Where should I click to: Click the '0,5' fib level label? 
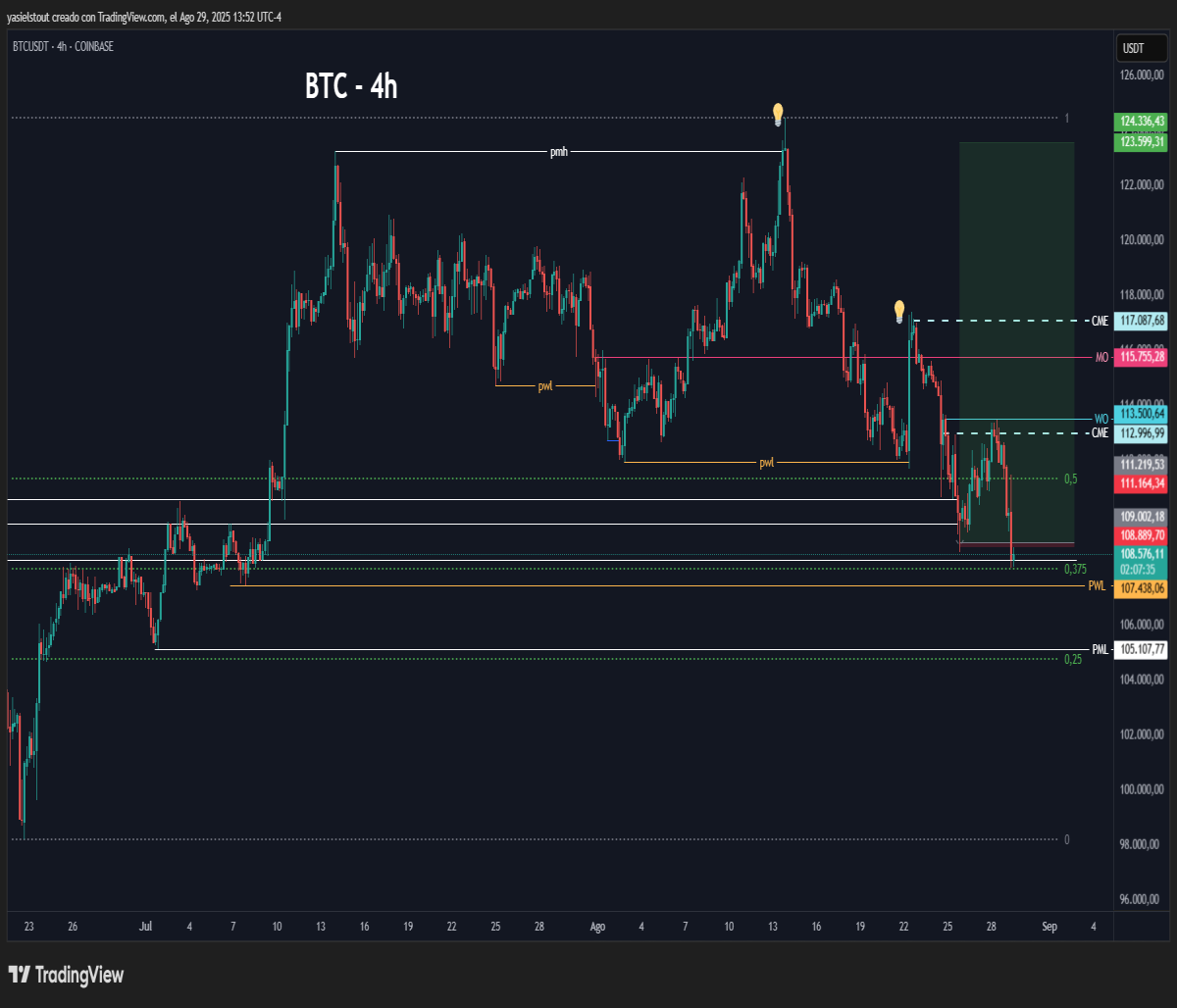1070,479
